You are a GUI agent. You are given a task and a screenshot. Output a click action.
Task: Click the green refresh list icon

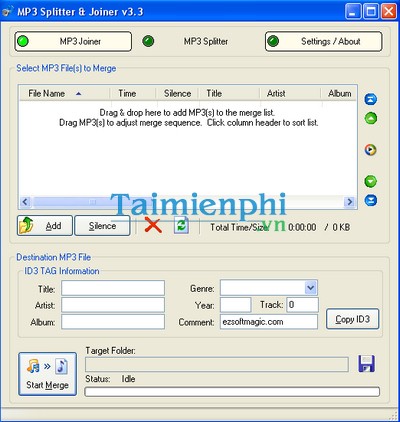181,225
